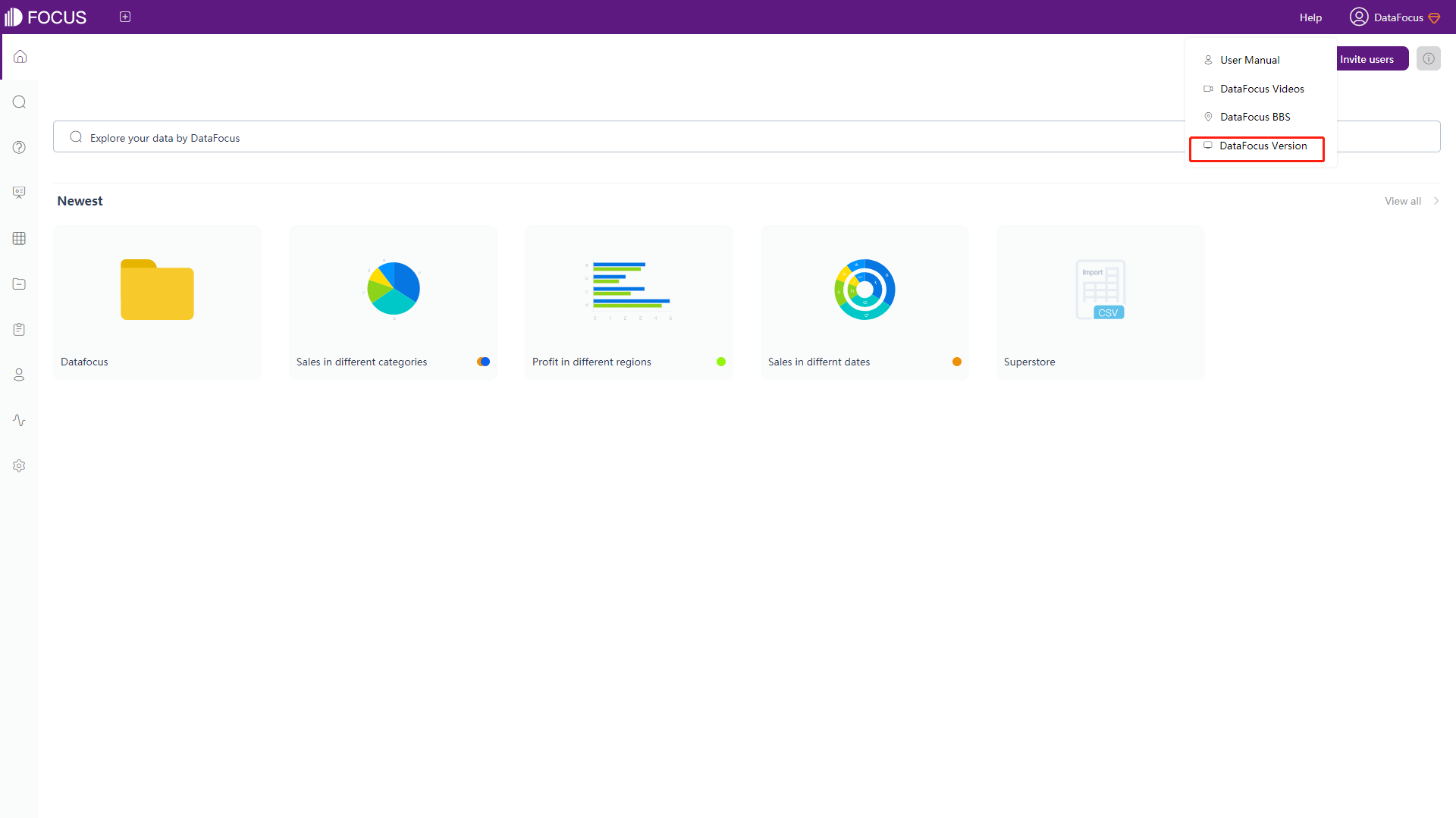Click the 'Datafocus' folder label

pyautogui.click(x=84, y=362)
